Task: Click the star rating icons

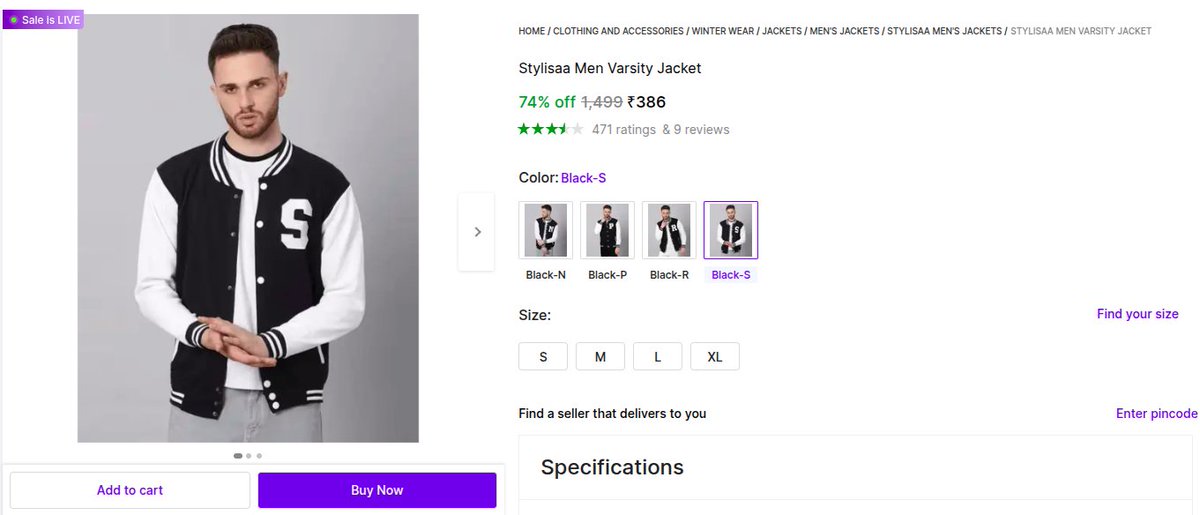Action: pyautogui.click(x=550, y=129)
